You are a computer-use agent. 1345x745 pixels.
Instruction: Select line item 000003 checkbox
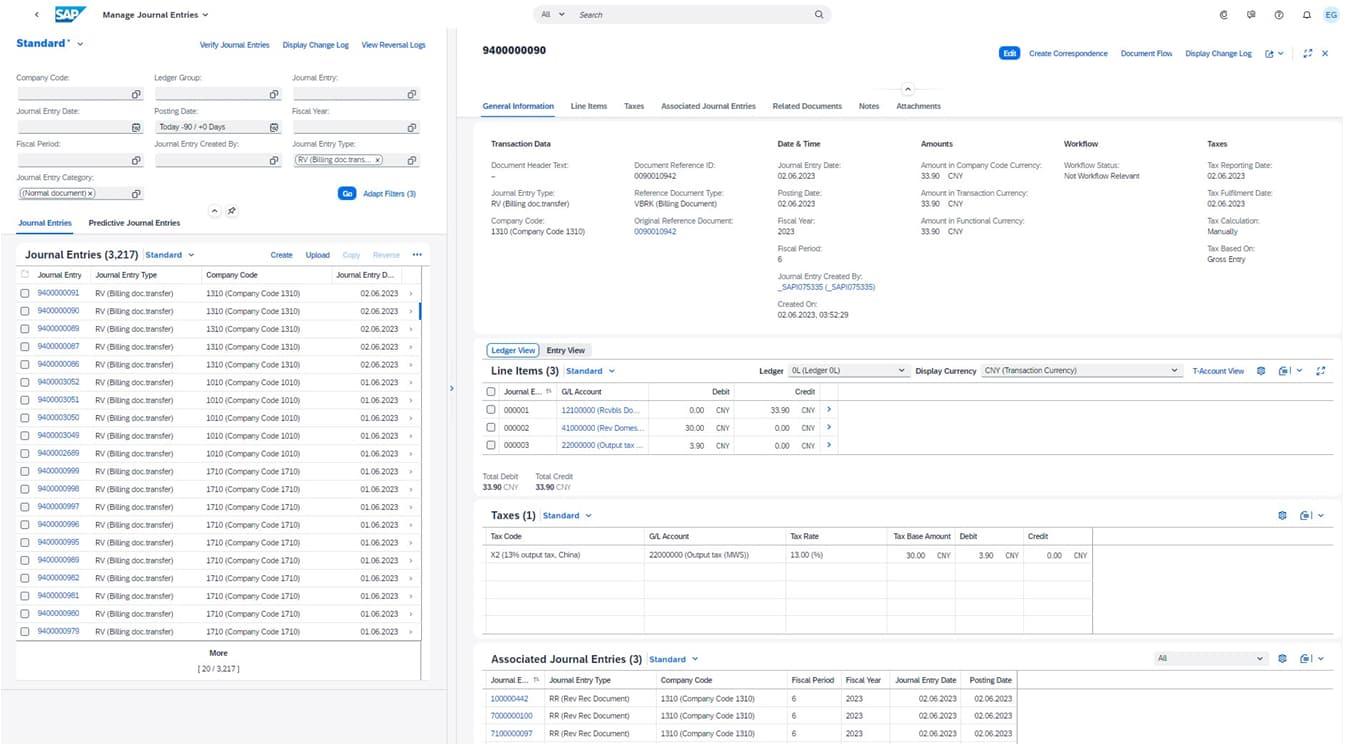[x=491, y=445]
